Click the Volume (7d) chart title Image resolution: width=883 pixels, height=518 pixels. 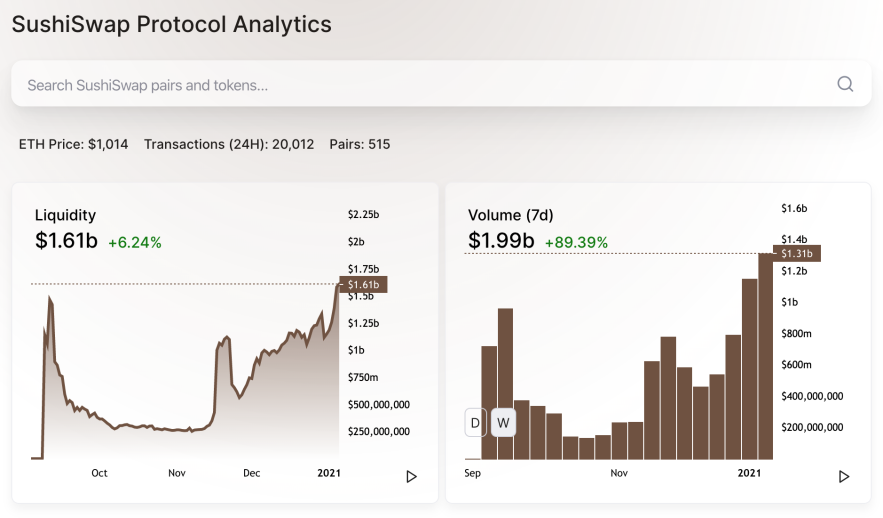pyautogui.click(x=511, y=215)
